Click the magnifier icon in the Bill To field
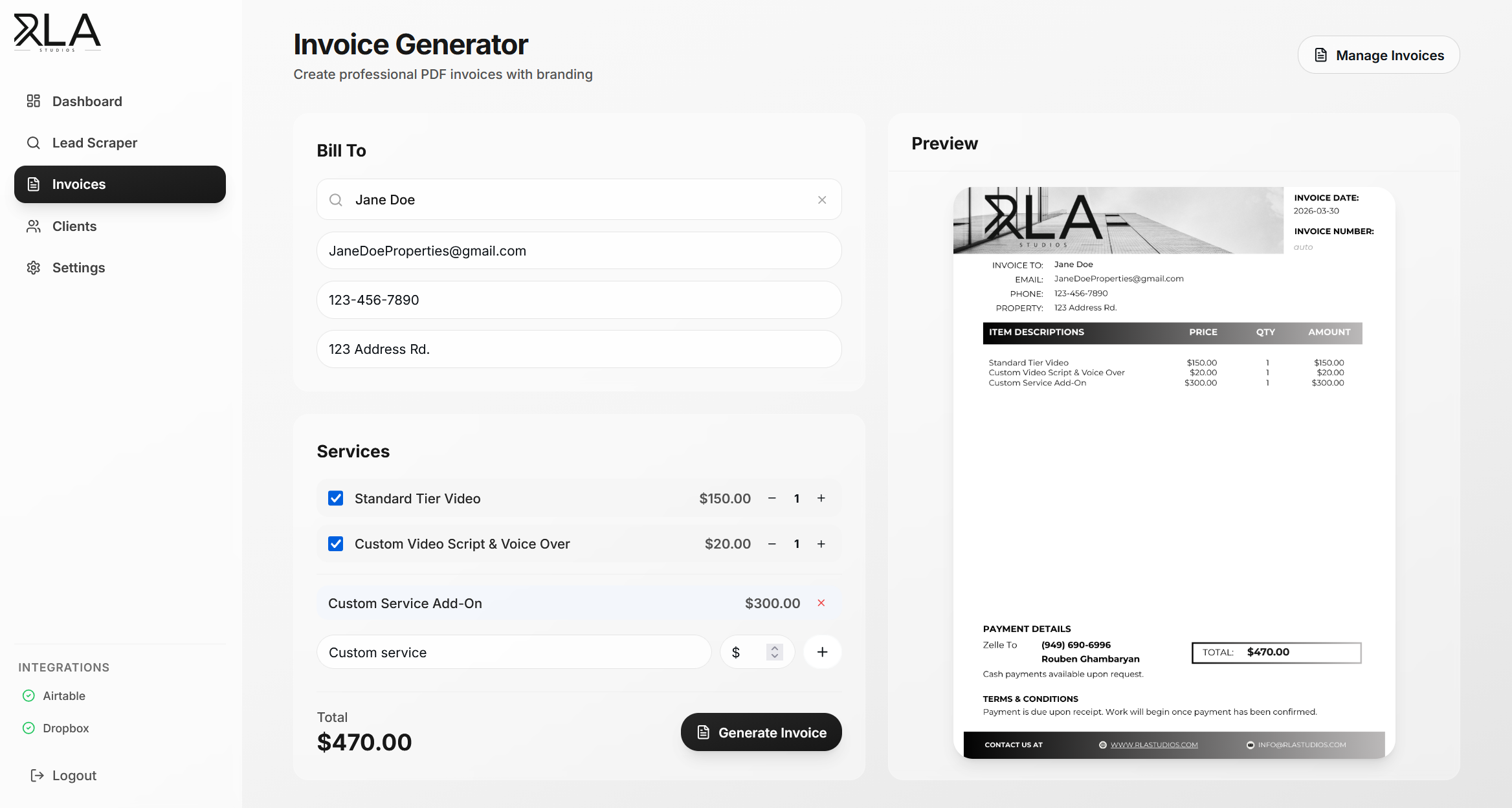 (x=336, y=199)
